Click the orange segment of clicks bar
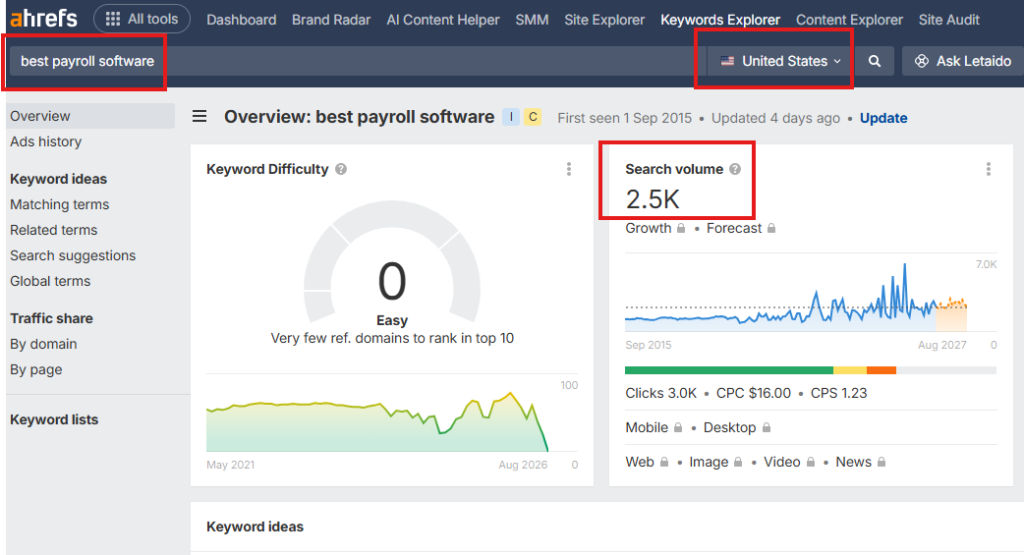This screenshot has width=1024, height=555. [x=881, y=370]
